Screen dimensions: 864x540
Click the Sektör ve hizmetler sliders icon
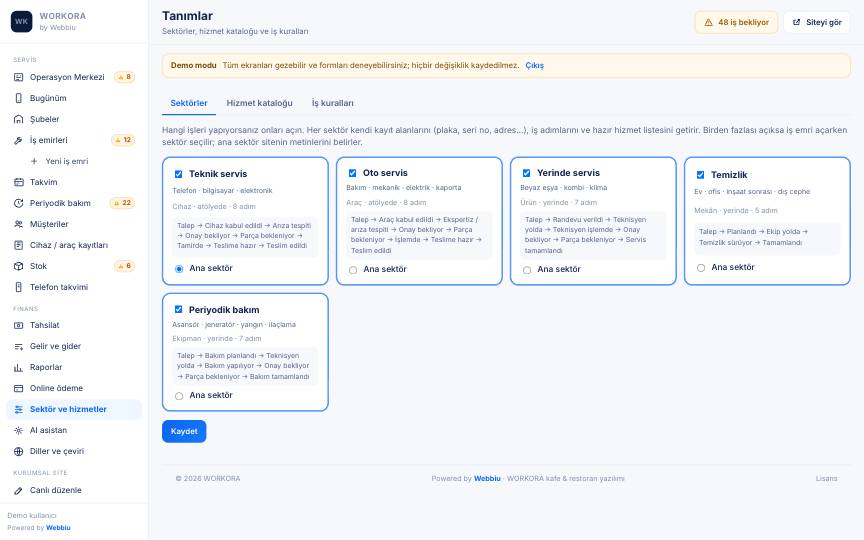[x=18, y=409]
